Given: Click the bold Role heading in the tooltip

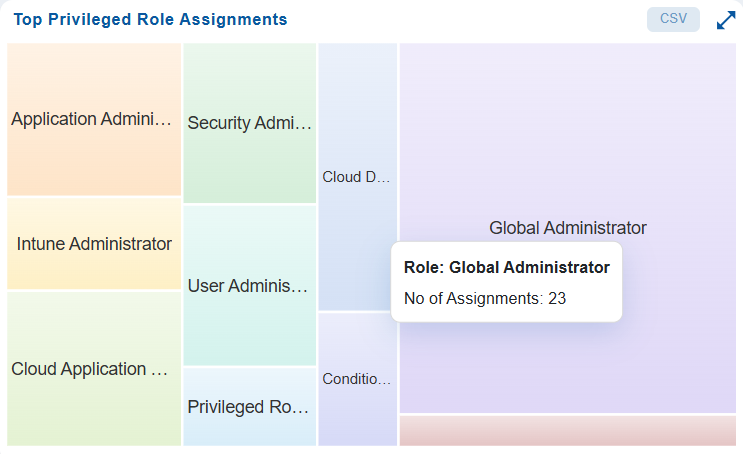Looking at the screenshot, I should [506, 268].
